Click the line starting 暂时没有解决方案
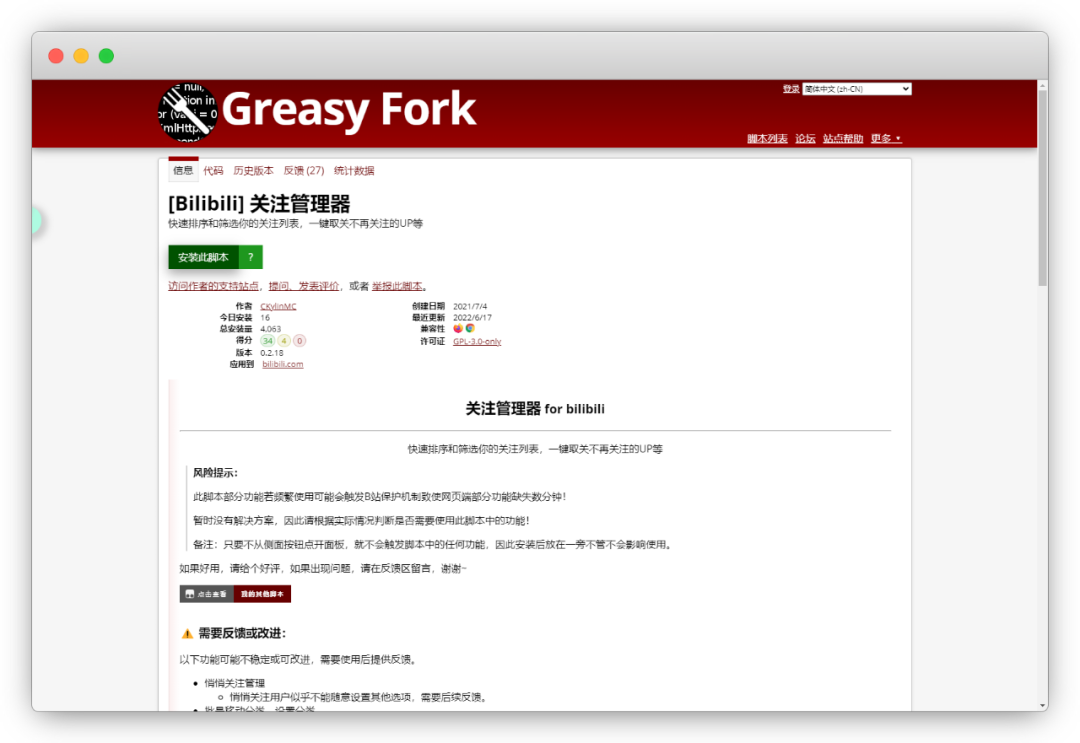1080x743 pixels. click(x=361, y=521)
